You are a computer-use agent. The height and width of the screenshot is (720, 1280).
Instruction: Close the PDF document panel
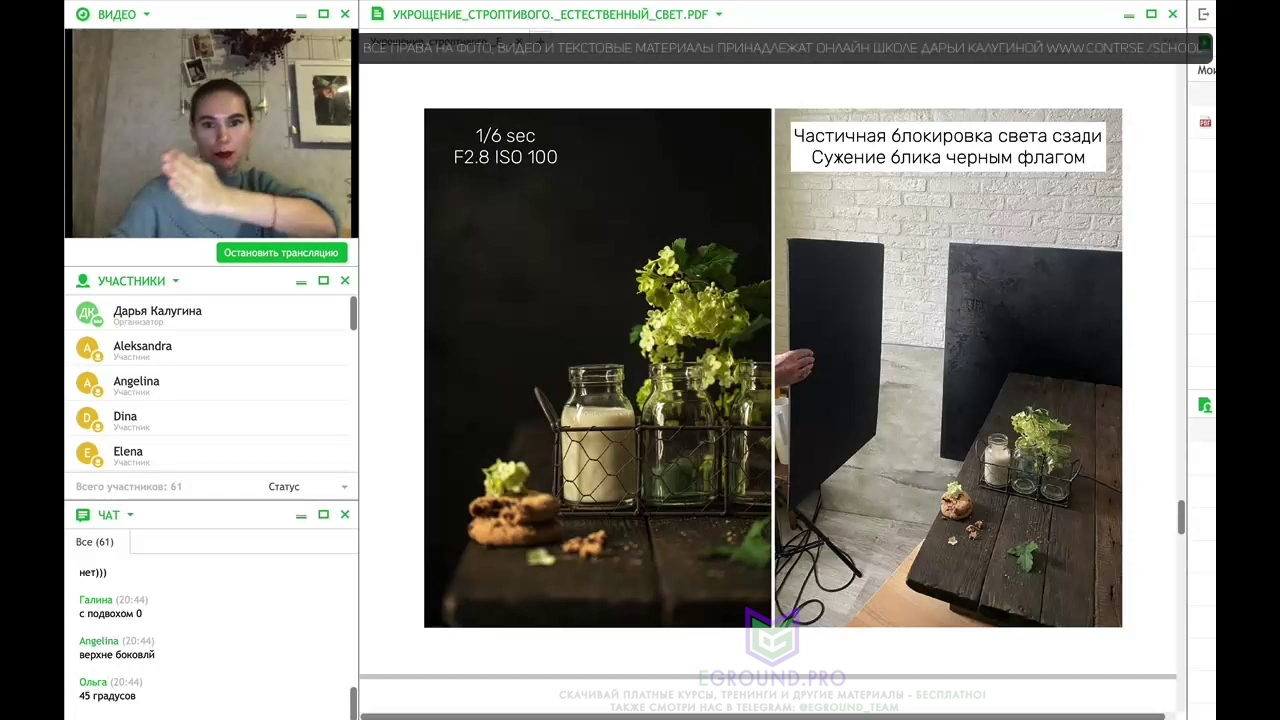pyautogui.click(x=1173, y=14)
